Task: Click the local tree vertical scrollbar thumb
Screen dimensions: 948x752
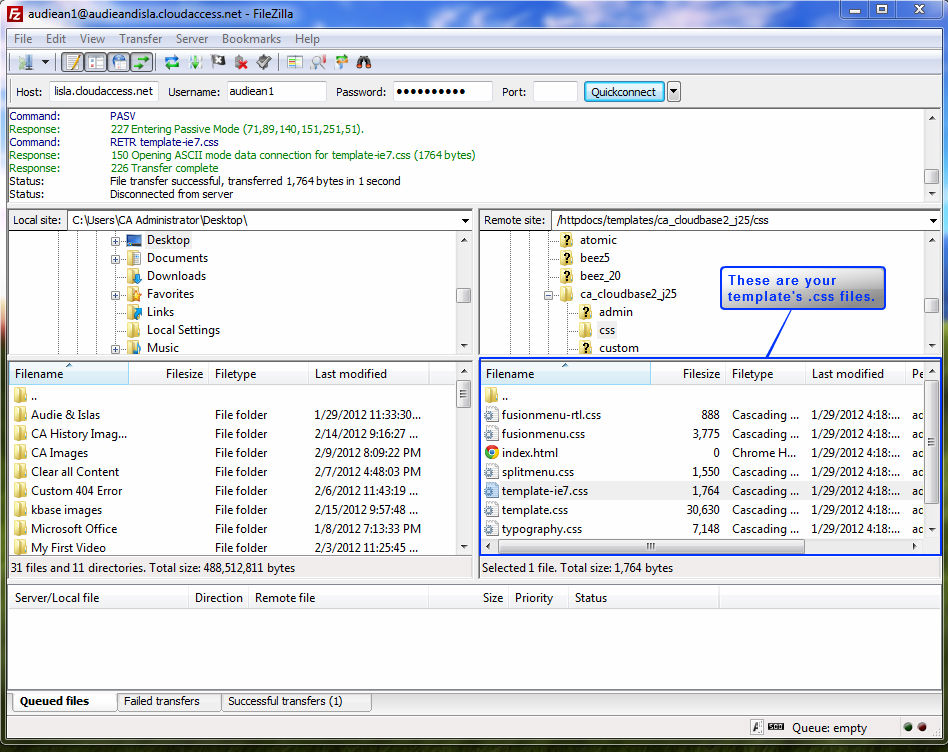Action: click(464, 296)
